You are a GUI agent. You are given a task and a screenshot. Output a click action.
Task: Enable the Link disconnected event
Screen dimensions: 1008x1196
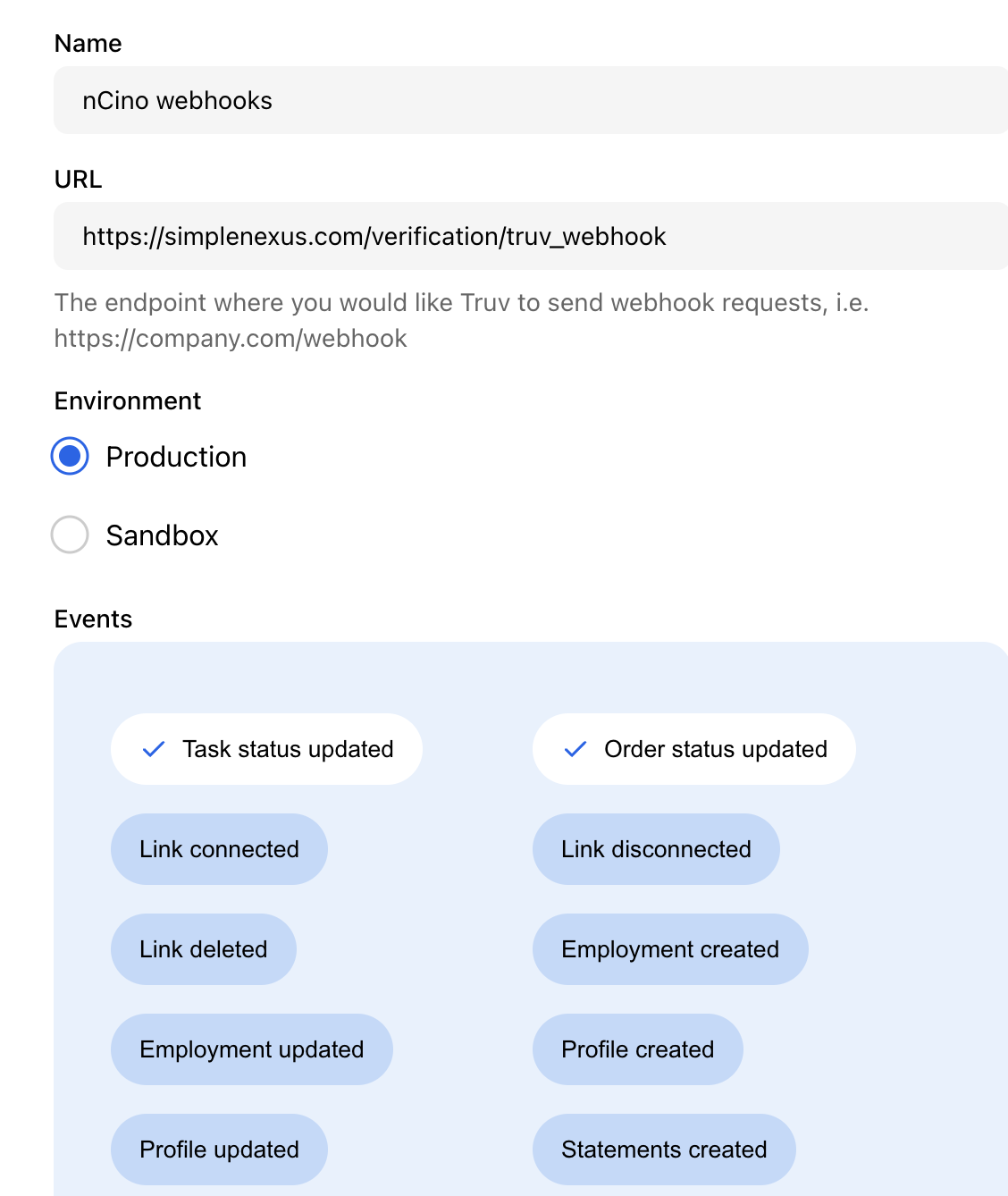click(656, 849)
